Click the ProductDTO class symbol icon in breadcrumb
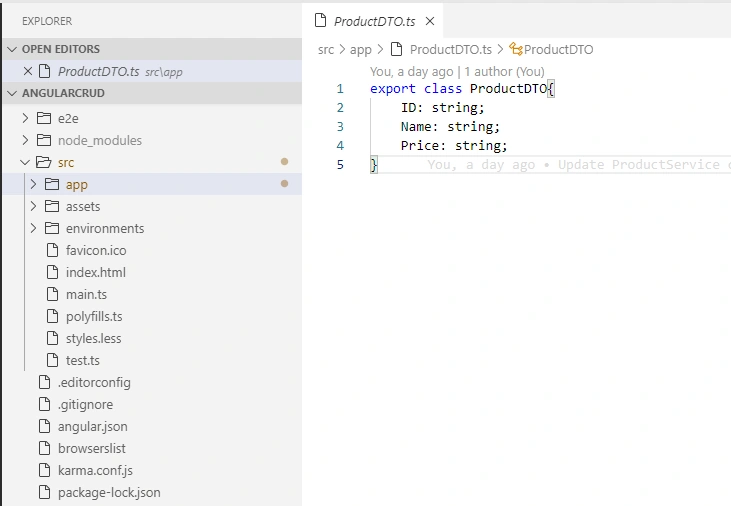731x506 pixels. [x=516, y=49]
